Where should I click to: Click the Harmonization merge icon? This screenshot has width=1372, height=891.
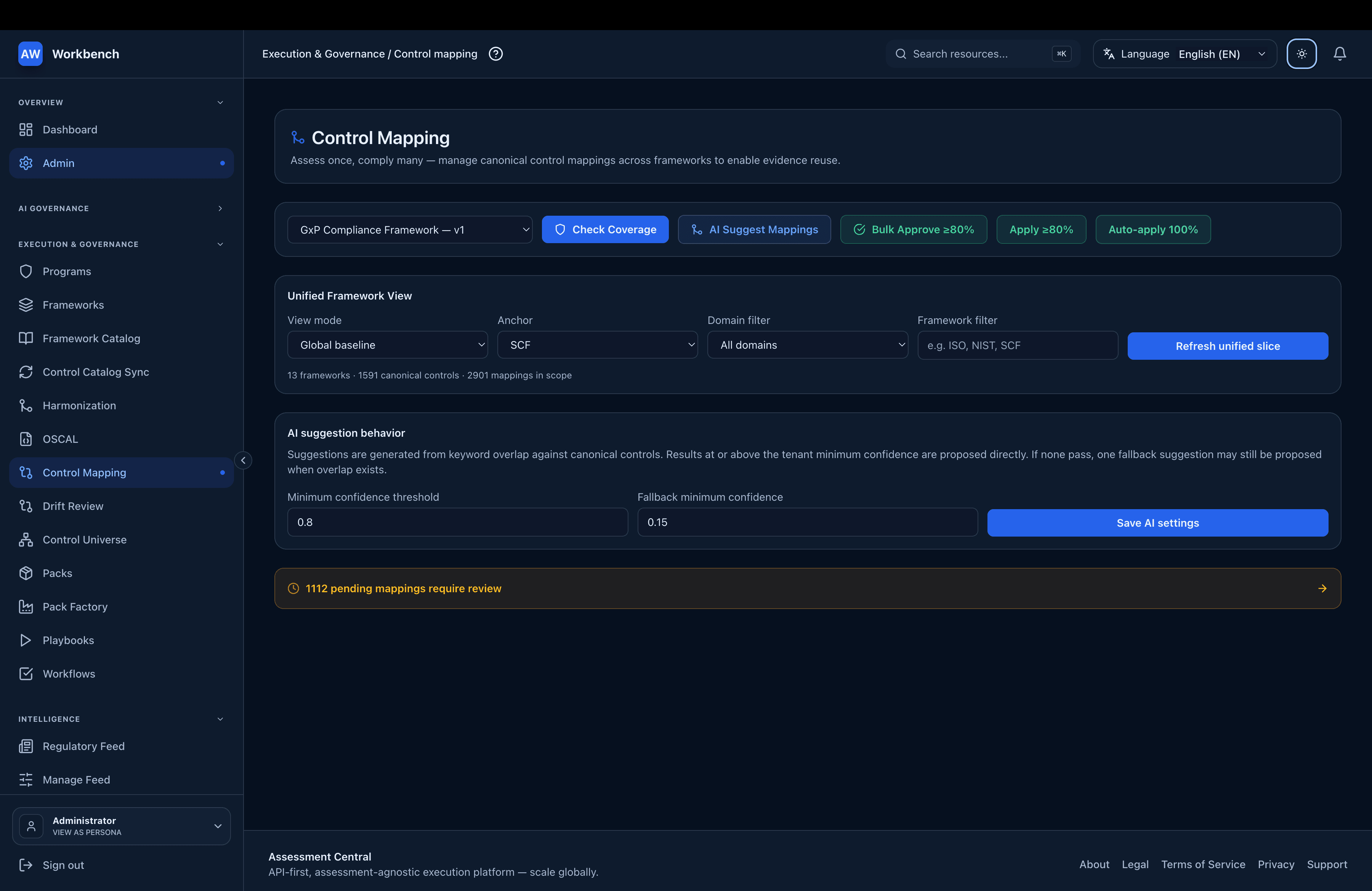pyautogui.click(x=26, y=405)
